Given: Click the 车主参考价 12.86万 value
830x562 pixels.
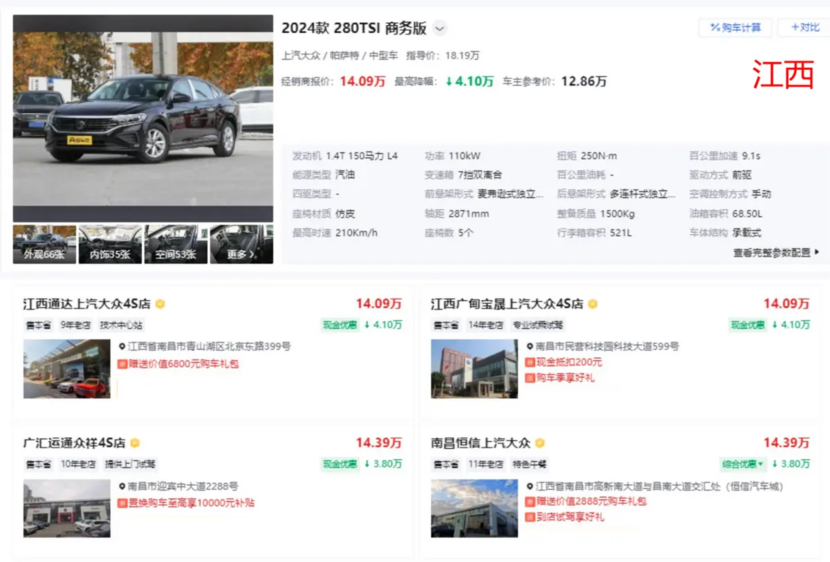Looking at the screenshot, I should coord(584,81).
